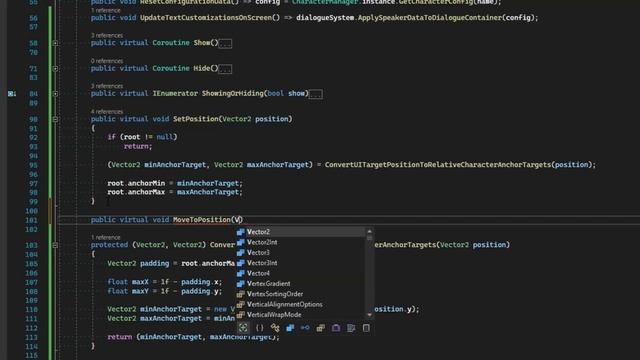640x360 pixels.
Task: Open '3 references' CodeLens above ShowingOrHiding
Action: tap(107, 86)
